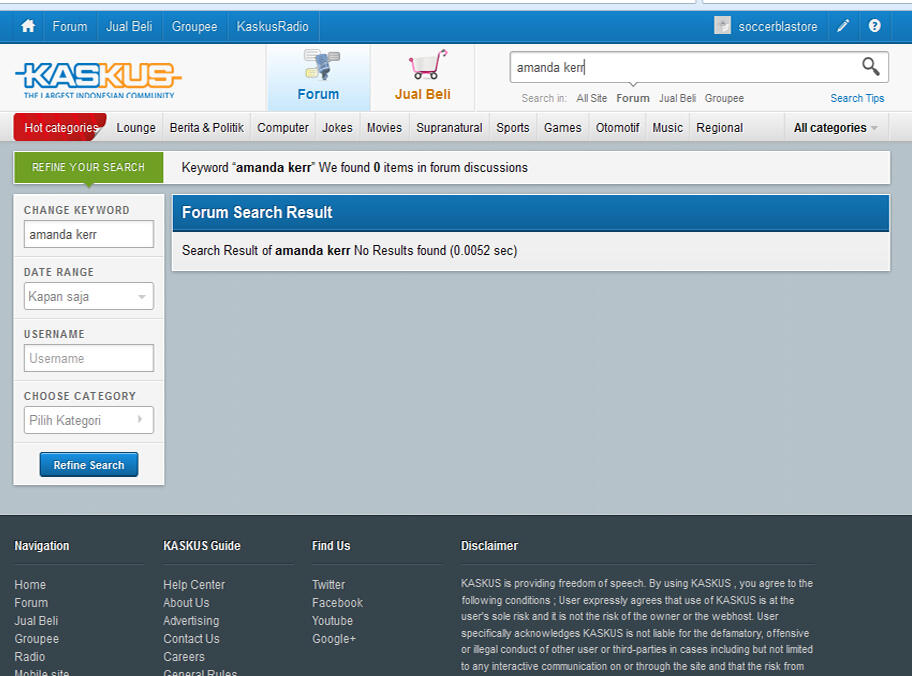Click the Change Keyword input field
The height and width of the screenshot is (676, 912).
(x=89, y=234)
